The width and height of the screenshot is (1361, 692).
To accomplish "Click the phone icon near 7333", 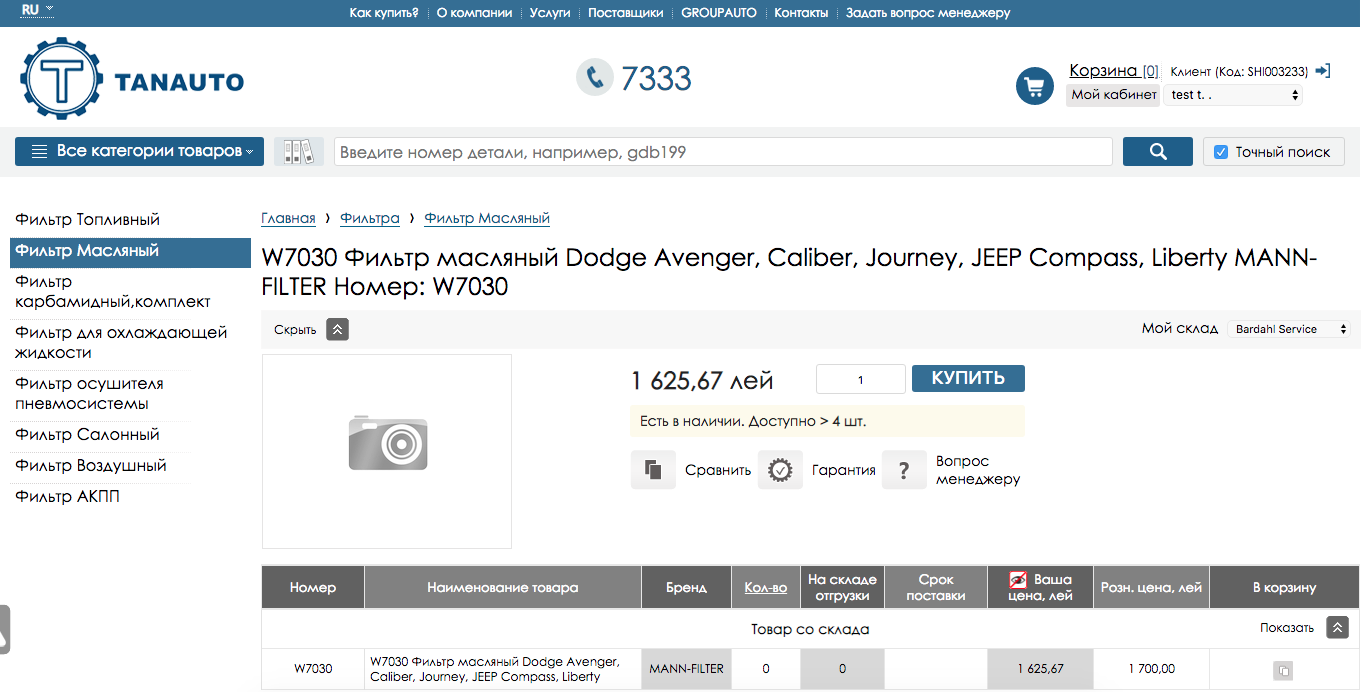I will tap(595, 77).
